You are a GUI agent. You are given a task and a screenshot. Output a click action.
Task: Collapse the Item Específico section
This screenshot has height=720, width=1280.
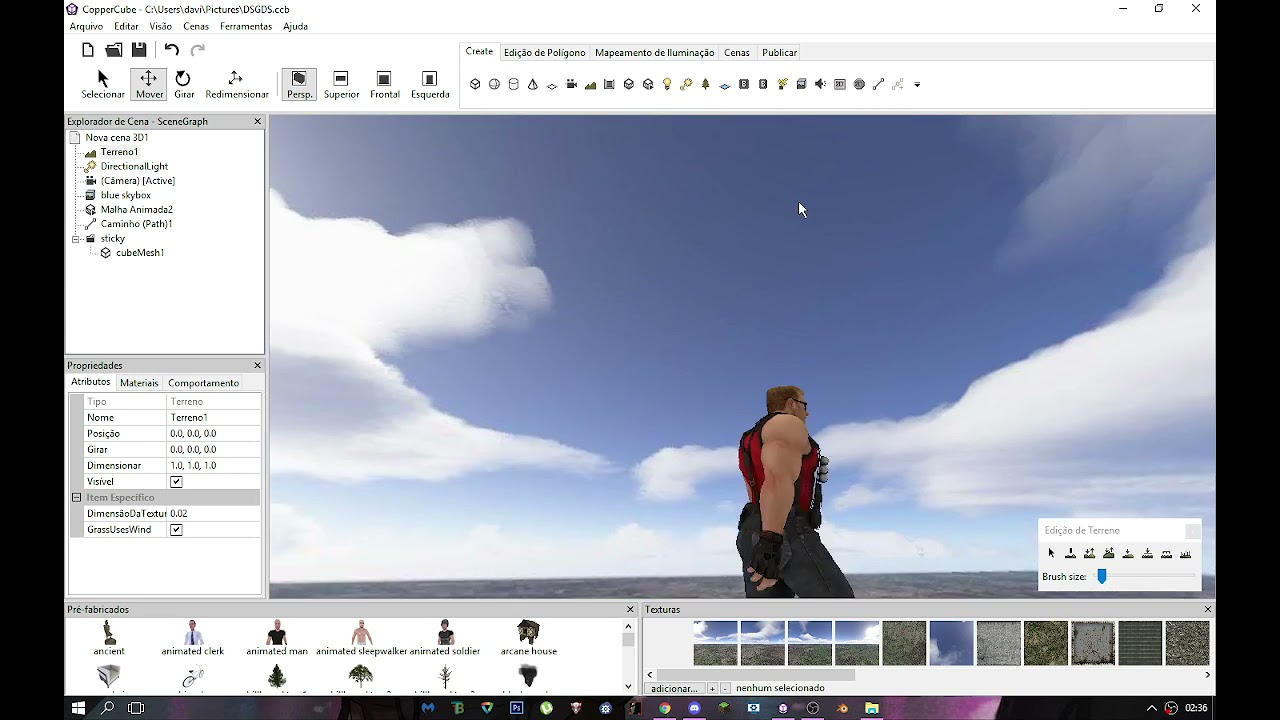click(x=76, y=497)
